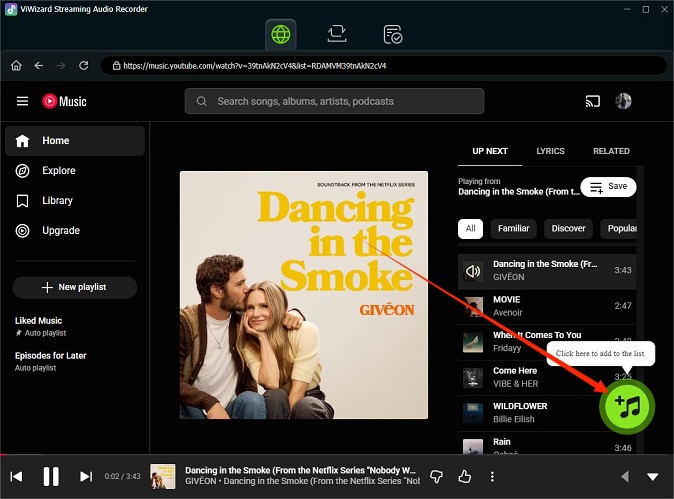Skip to the previous track
Viewport: 674px width, 499px height.
click(16, 476)
